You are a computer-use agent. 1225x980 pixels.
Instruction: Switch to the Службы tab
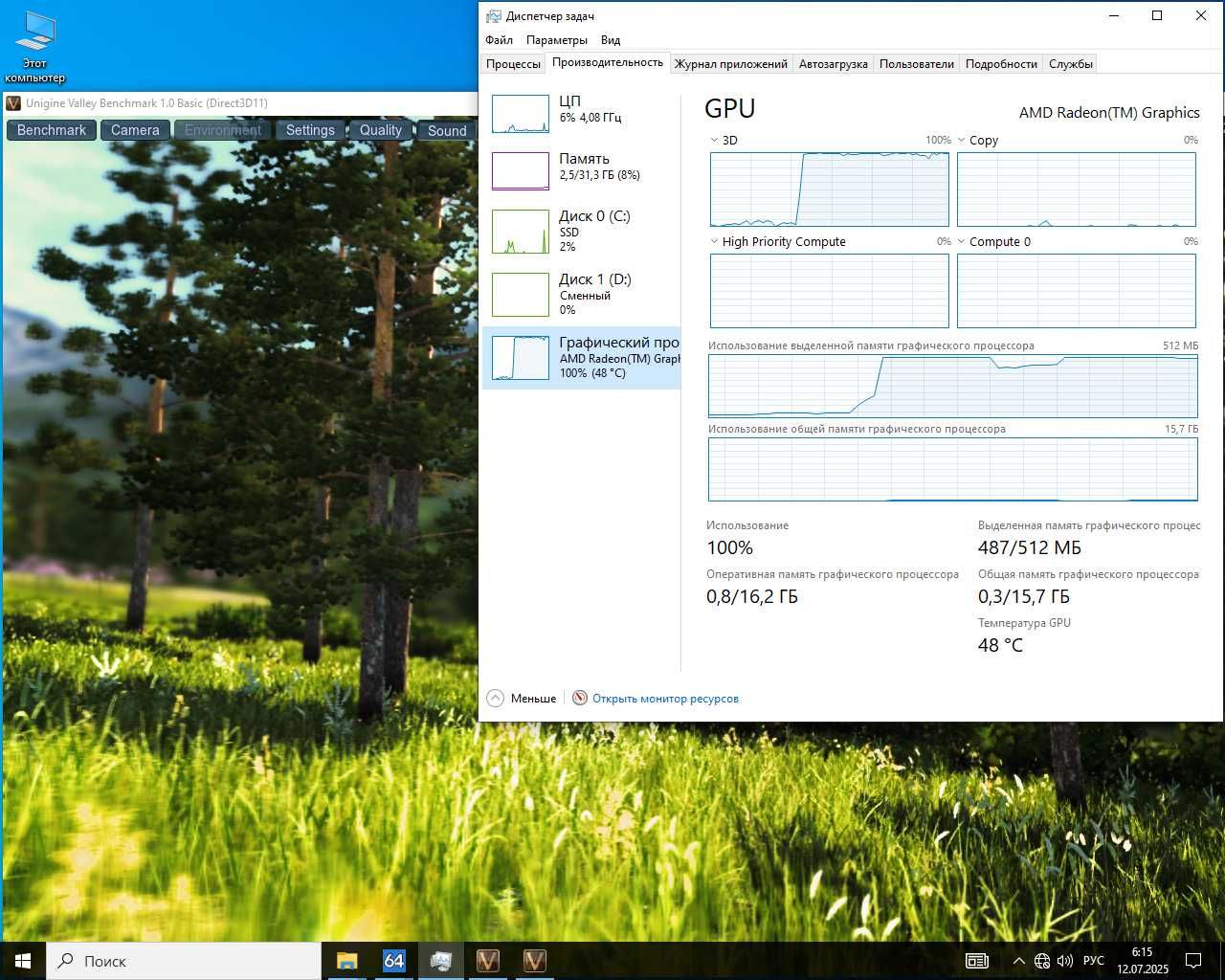click(x=1070, y=64)
